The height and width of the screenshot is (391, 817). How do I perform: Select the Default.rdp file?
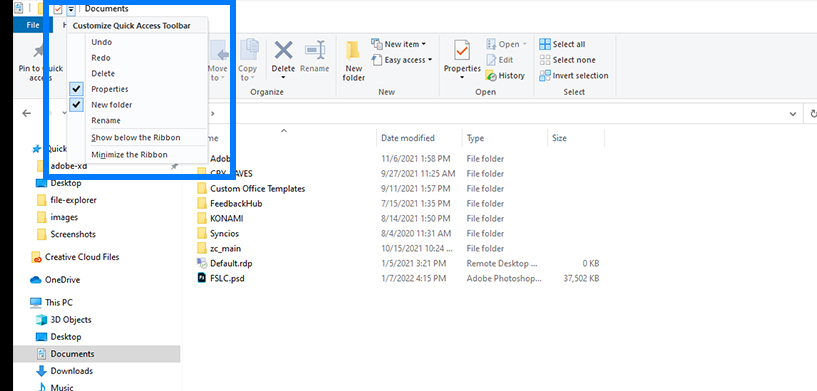(231, 264)
